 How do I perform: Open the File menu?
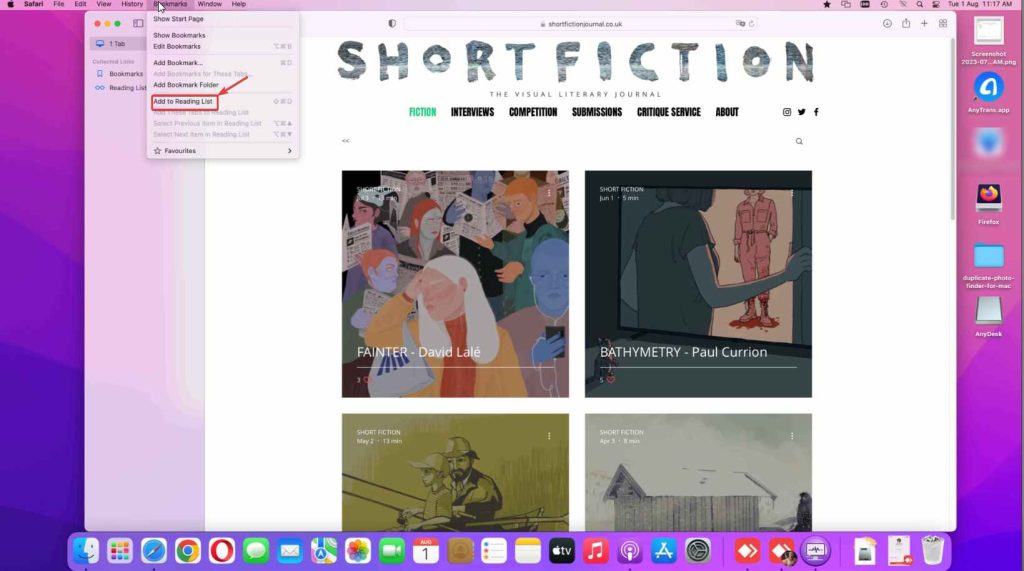[x=59, y=4]
